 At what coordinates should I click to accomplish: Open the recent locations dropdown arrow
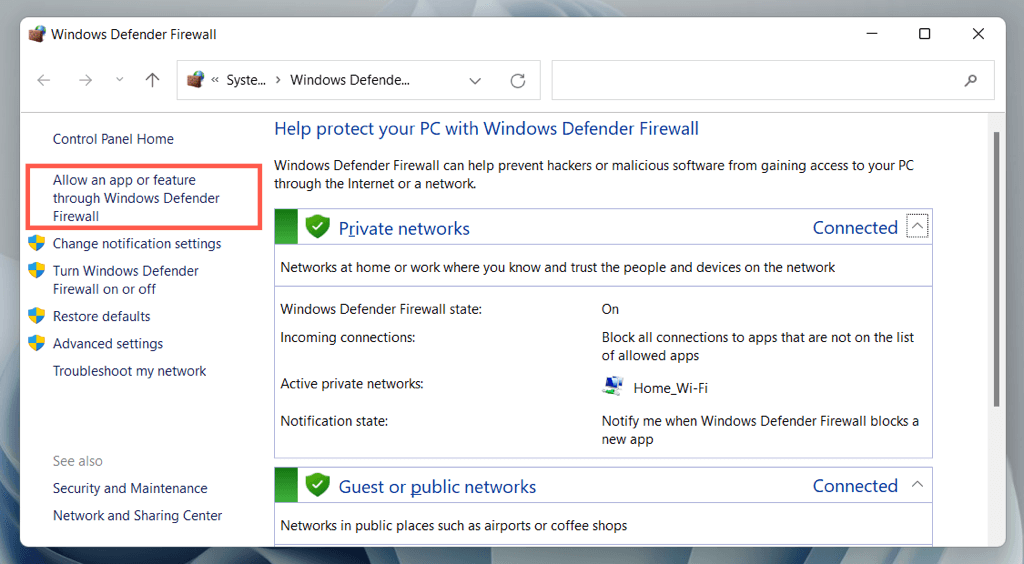coord(120,81)
